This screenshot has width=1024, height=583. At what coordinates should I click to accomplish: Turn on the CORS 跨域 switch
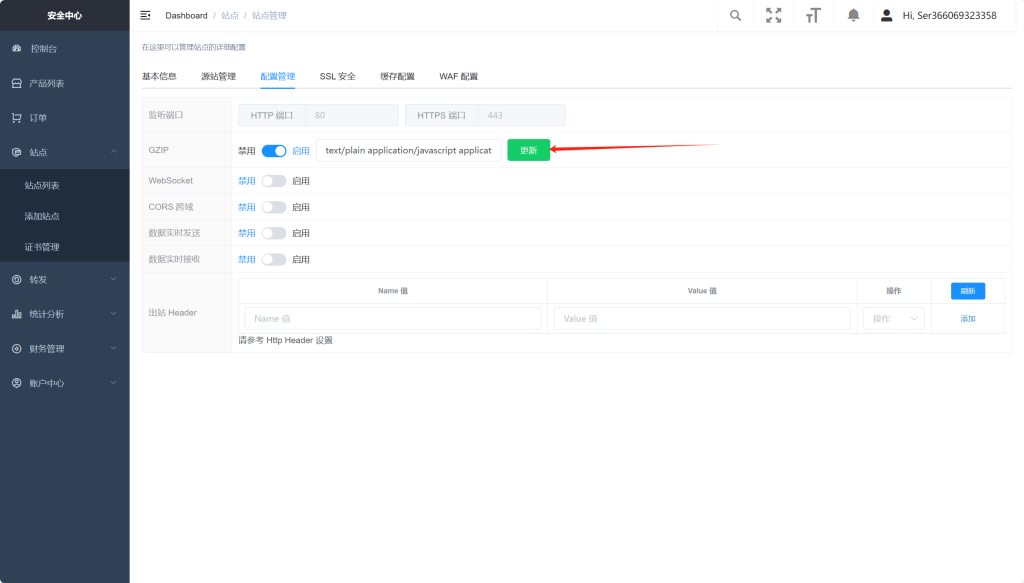coord(274,207)
